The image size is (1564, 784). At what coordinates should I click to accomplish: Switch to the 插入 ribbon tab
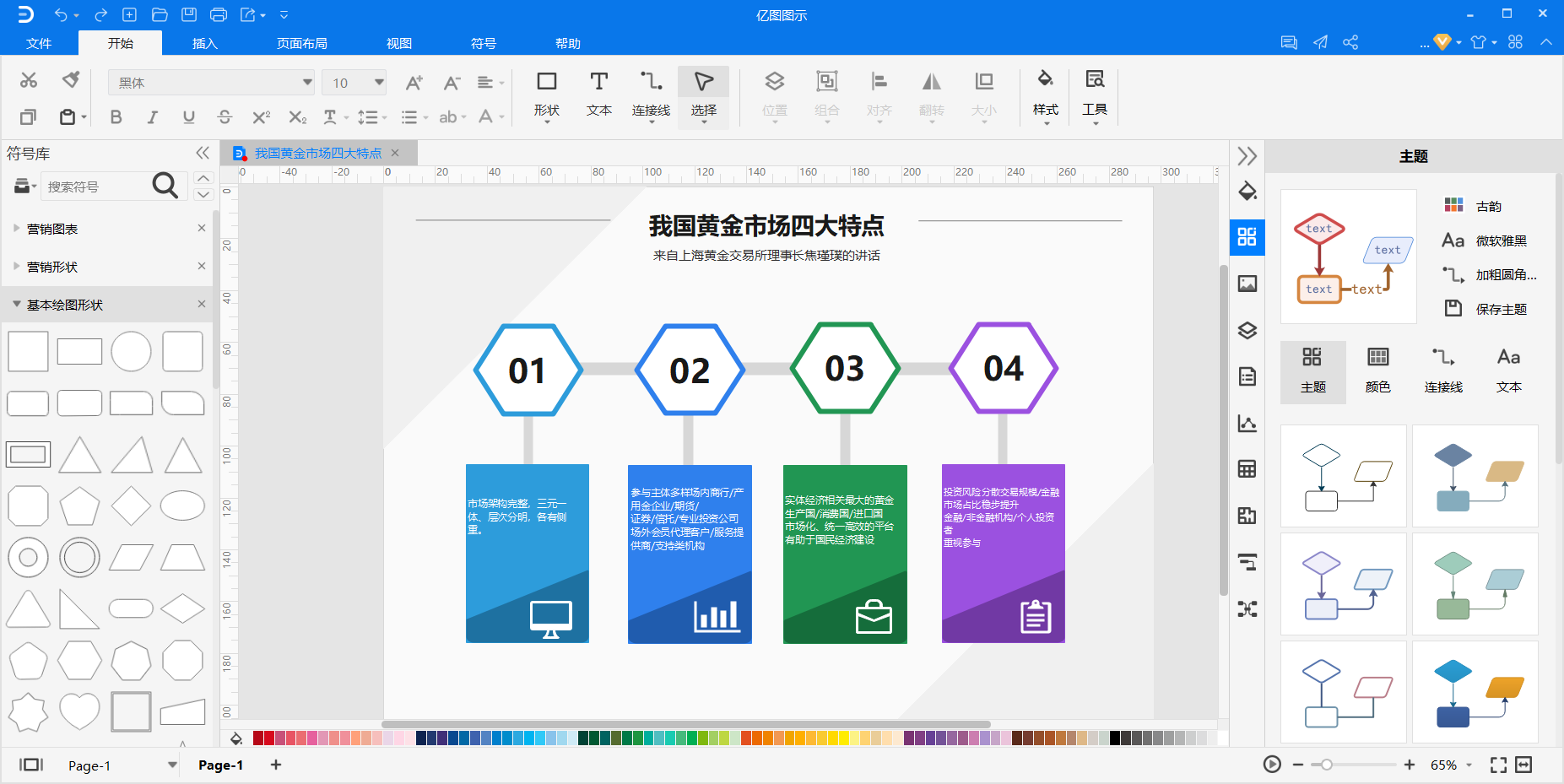coord(205,43)
